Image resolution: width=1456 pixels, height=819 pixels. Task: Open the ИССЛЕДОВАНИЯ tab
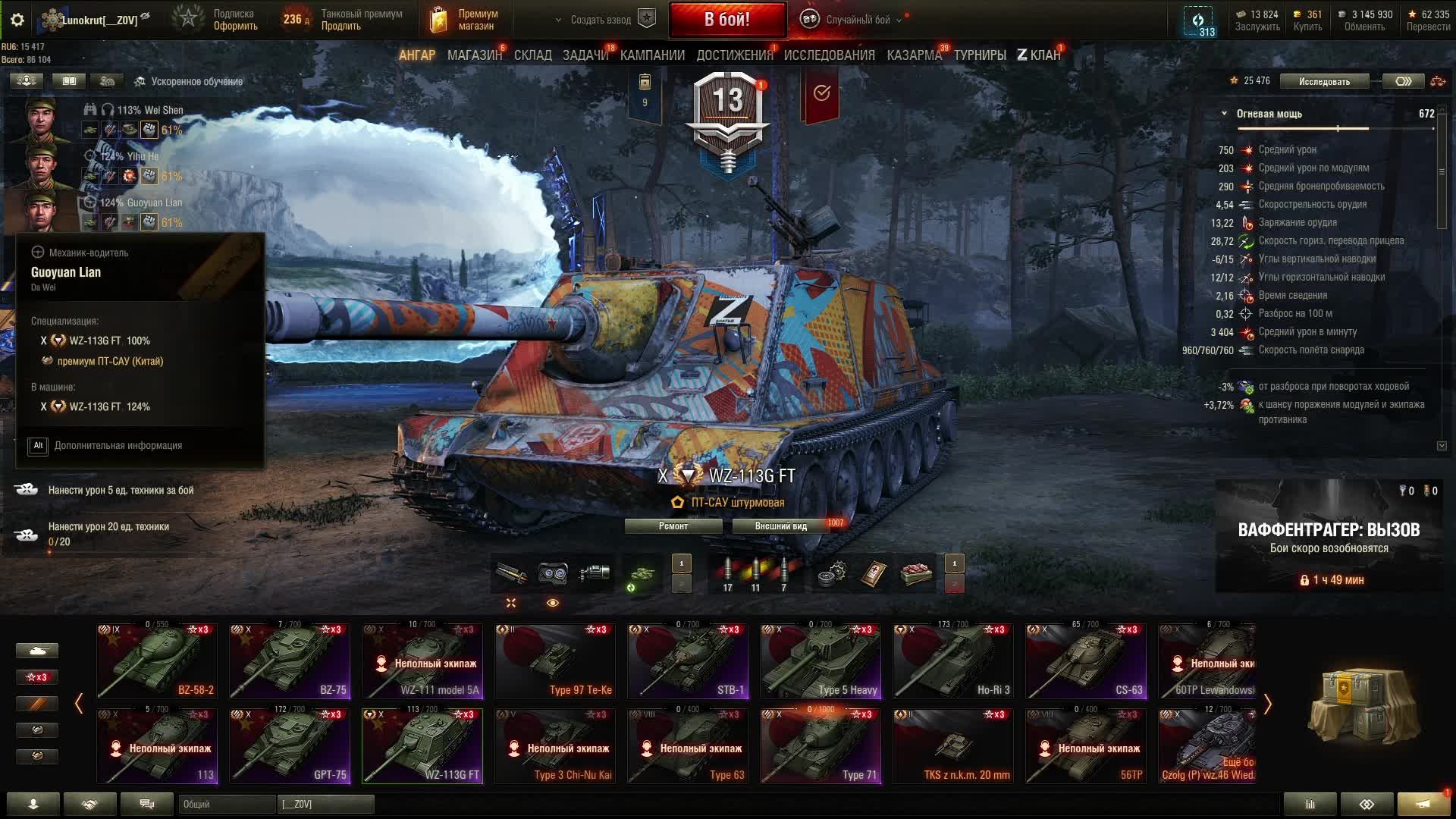point(829,55)
